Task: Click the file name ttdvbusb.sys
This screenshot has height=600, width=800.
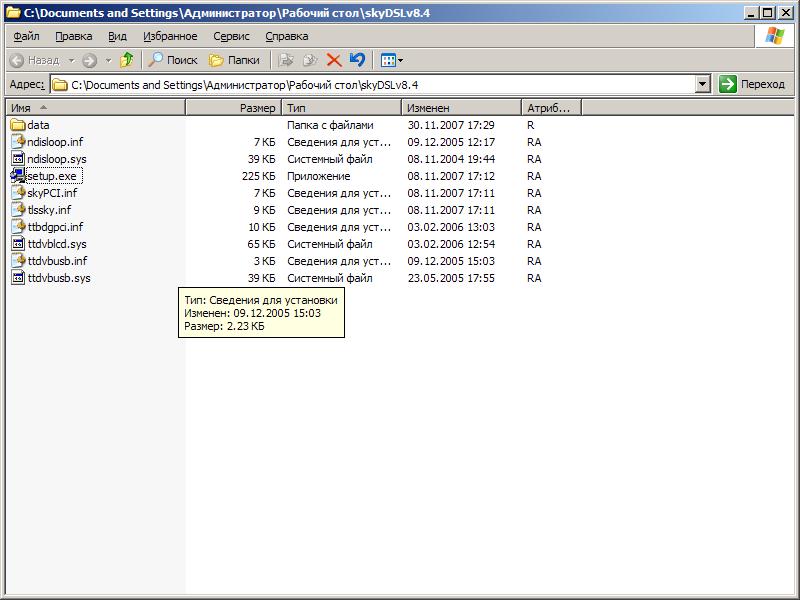Action: [x=59, y=278]
